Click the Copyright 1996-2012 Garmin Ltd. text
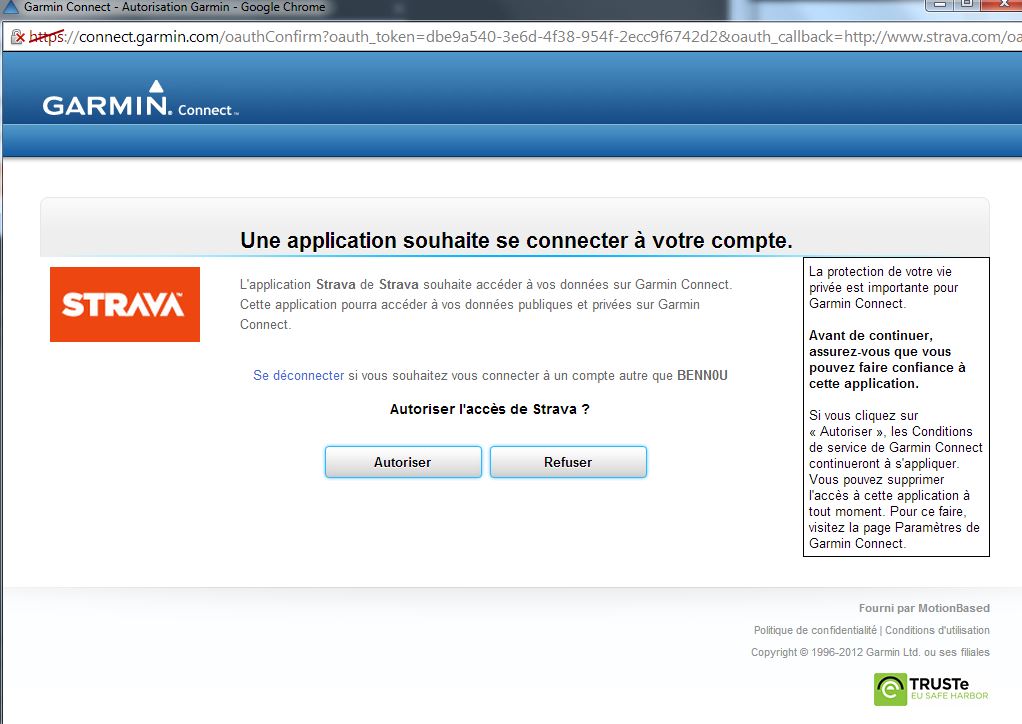This screenshot has height=724, width=1022. click(x=870, y=652)
